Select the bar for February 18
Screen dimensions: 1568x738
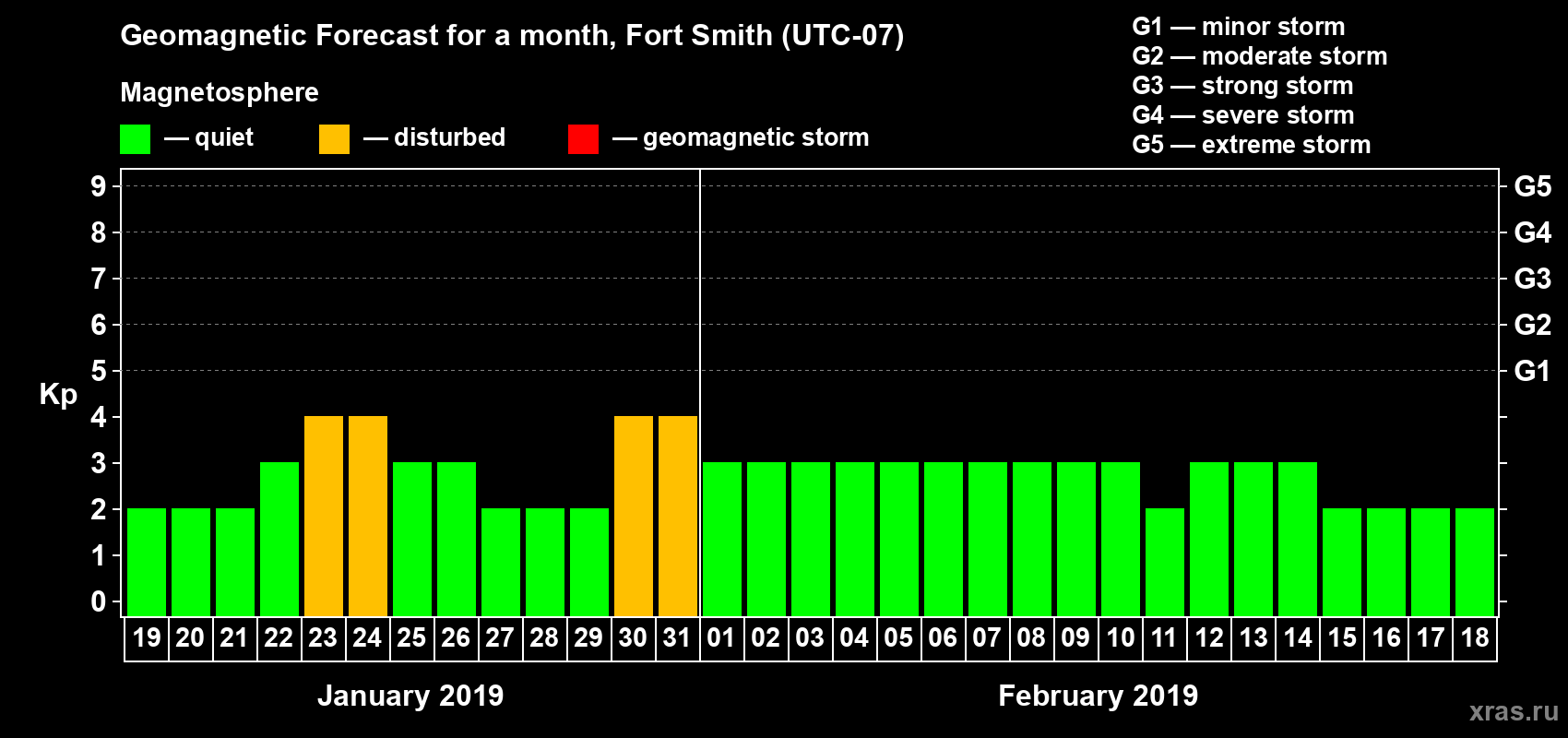pyautogui.click(x=1475, y=562)
